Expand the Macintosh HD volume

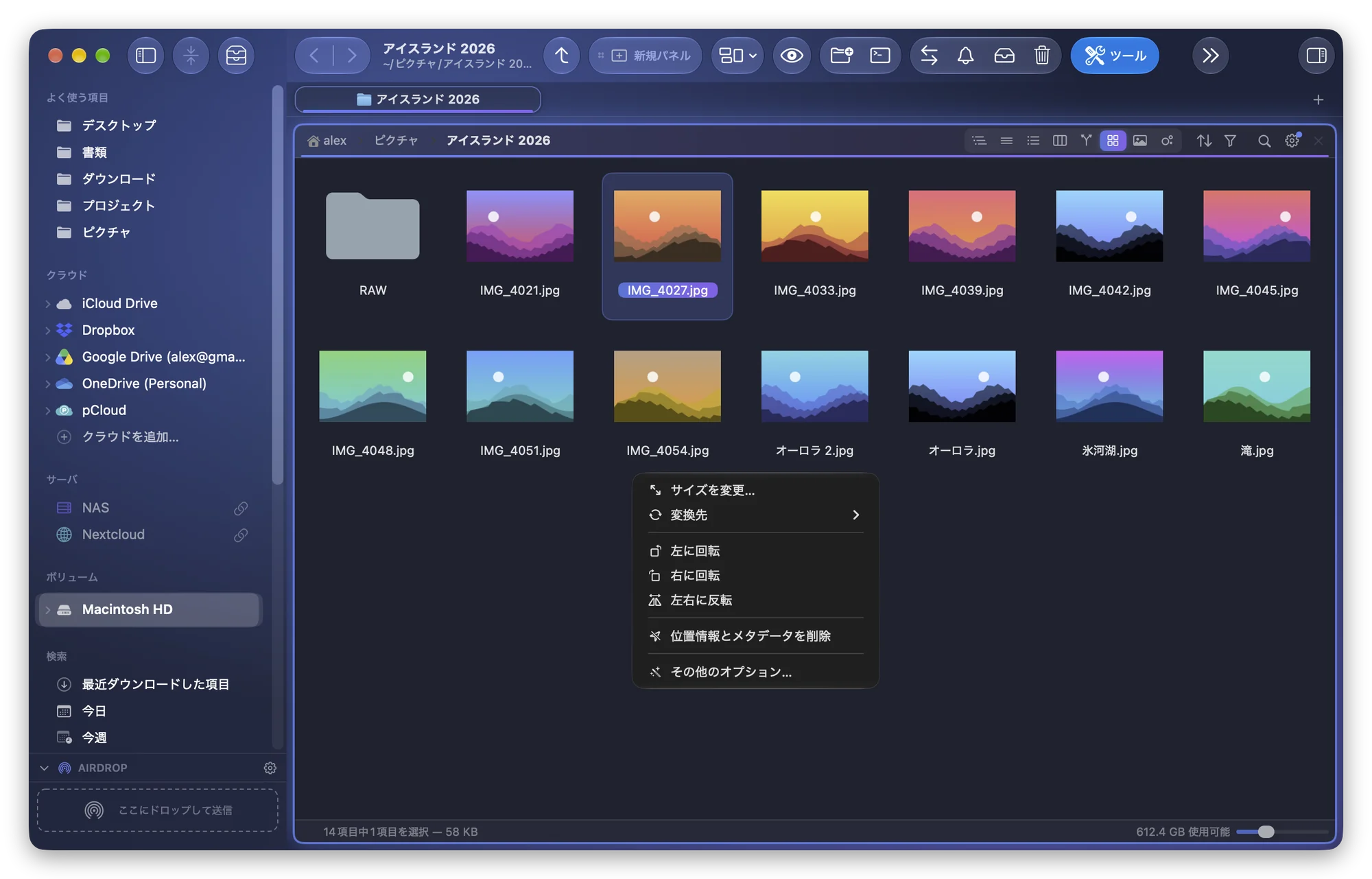point(47,610)
